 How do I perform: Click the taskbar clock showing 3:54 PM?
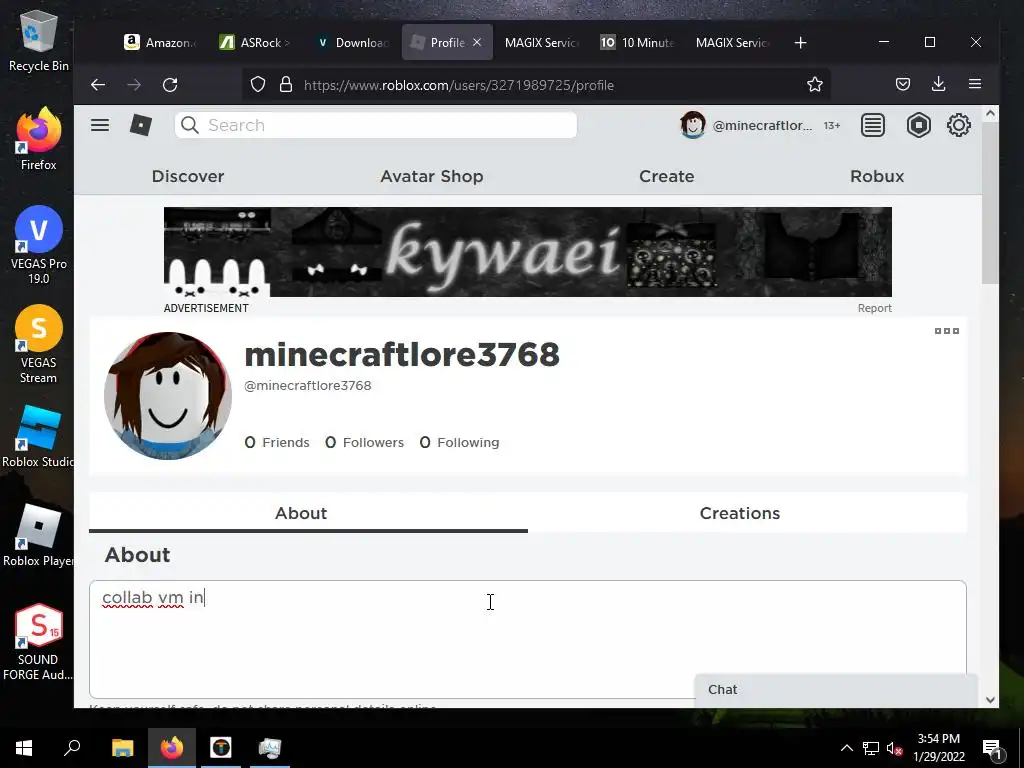click(x=938, y=748)
